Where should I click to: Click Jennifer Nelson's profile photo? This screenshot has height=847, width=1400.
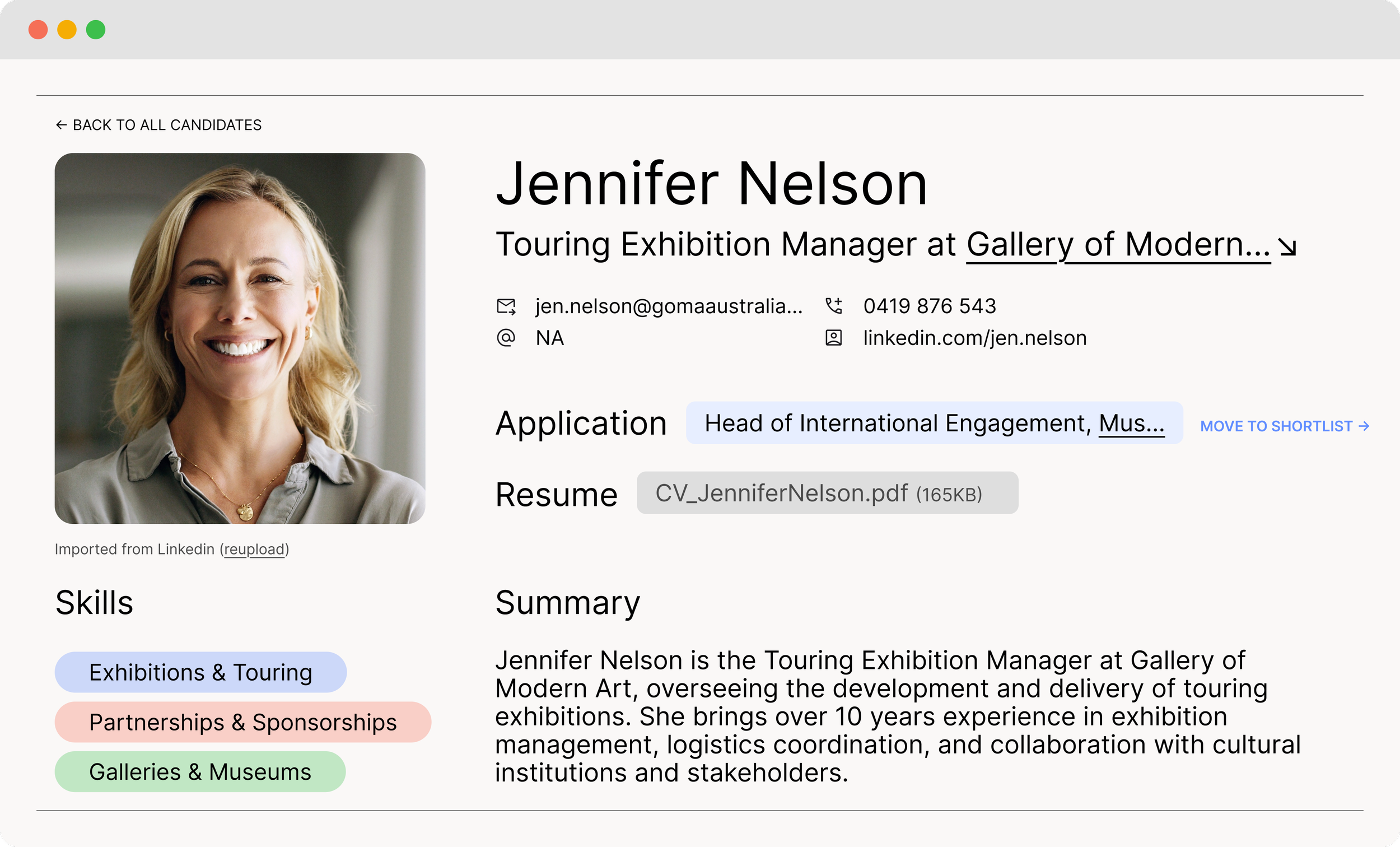click(x=240, y=338)
